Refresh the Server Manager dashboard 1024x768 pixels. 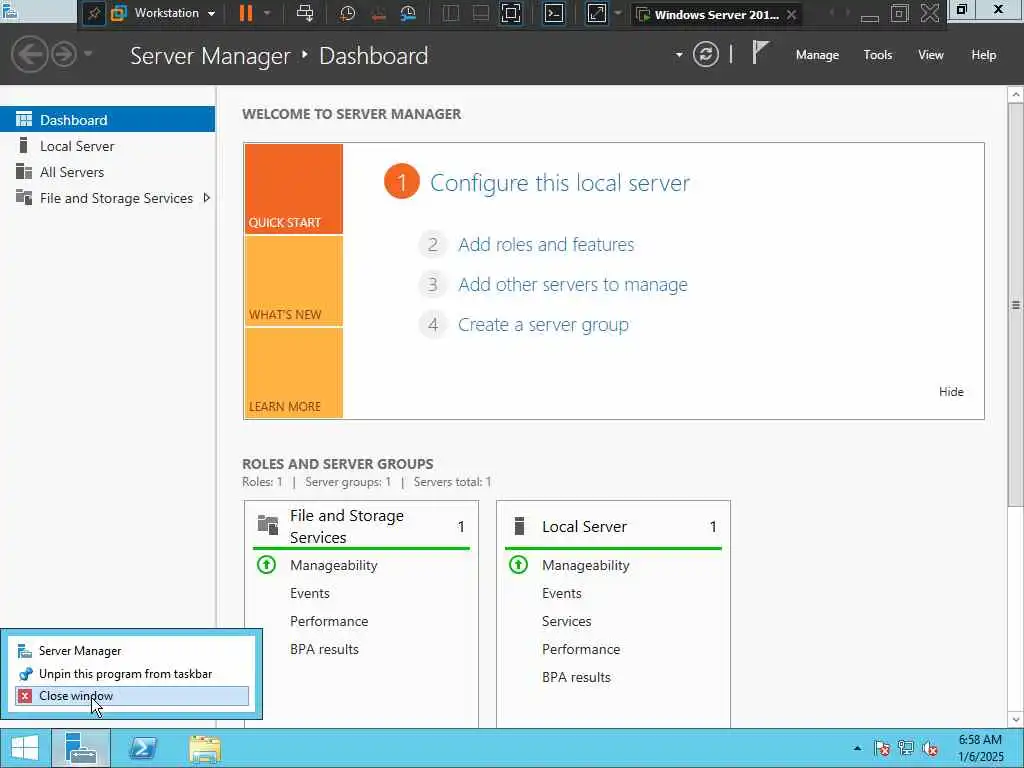(705, 54)
